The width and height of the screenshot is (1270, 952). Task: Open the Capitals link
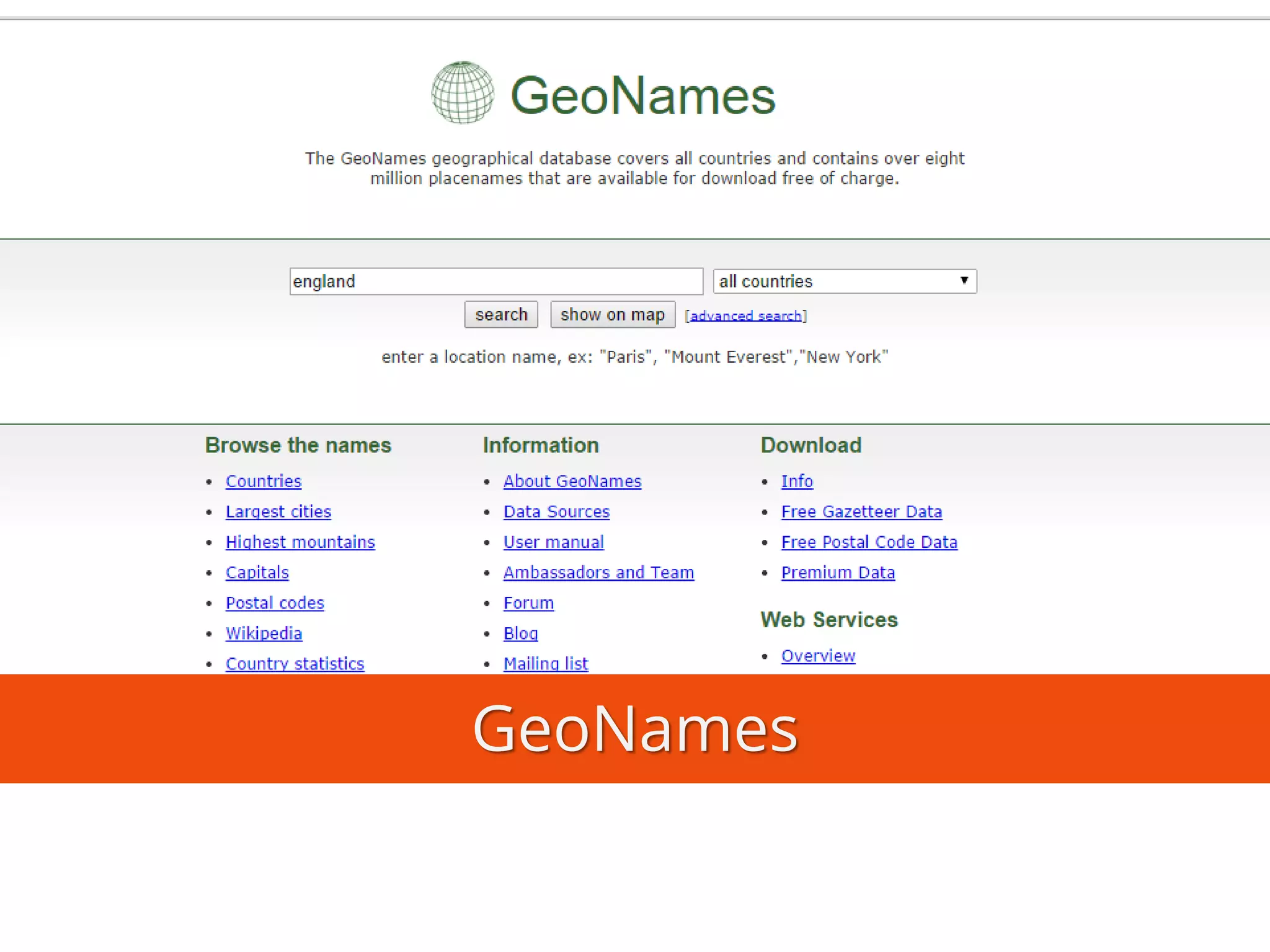pos(257,573)
